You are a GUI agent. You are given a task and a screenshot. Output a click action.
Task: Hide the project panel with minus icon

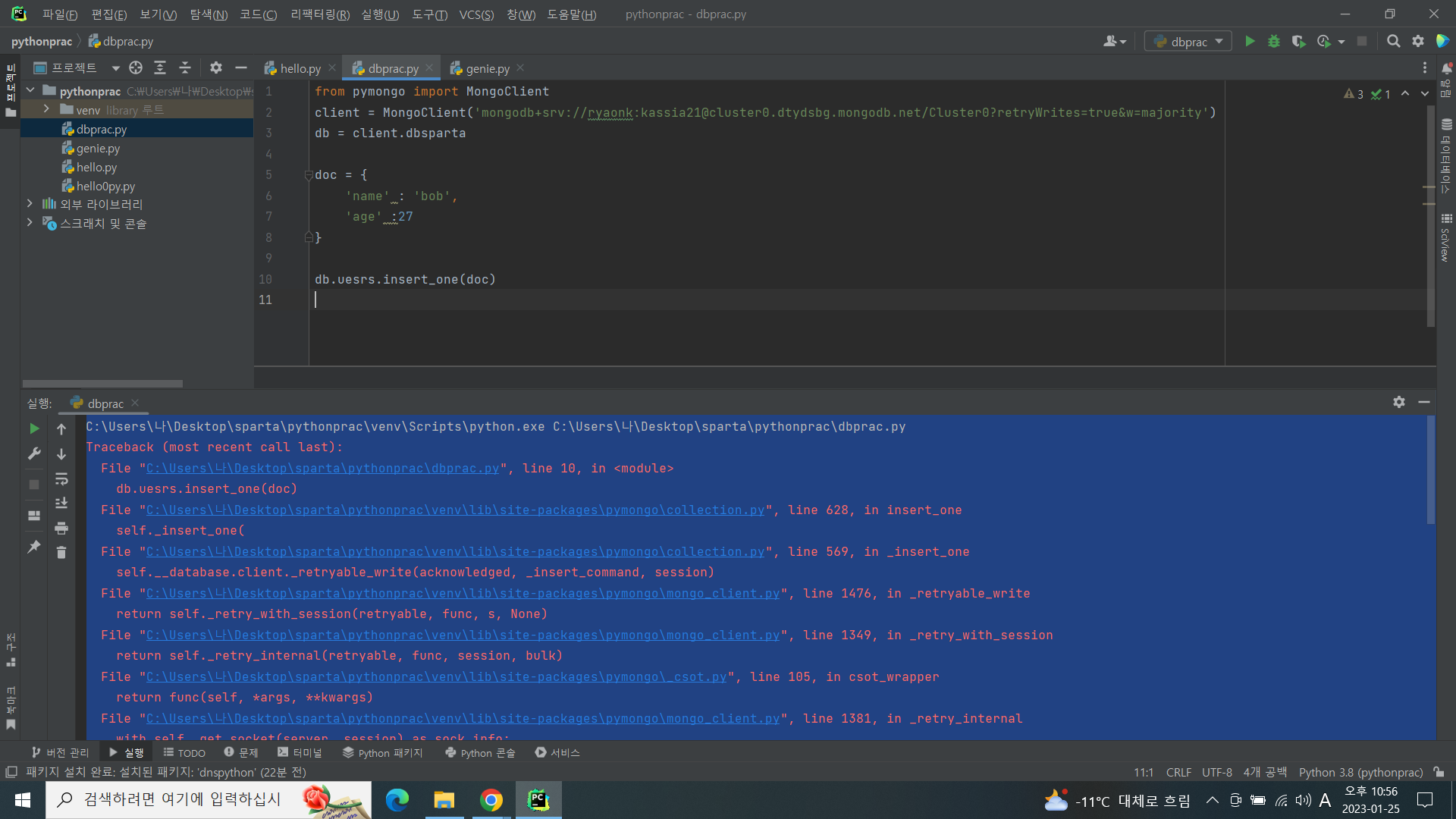pos(241,68)
